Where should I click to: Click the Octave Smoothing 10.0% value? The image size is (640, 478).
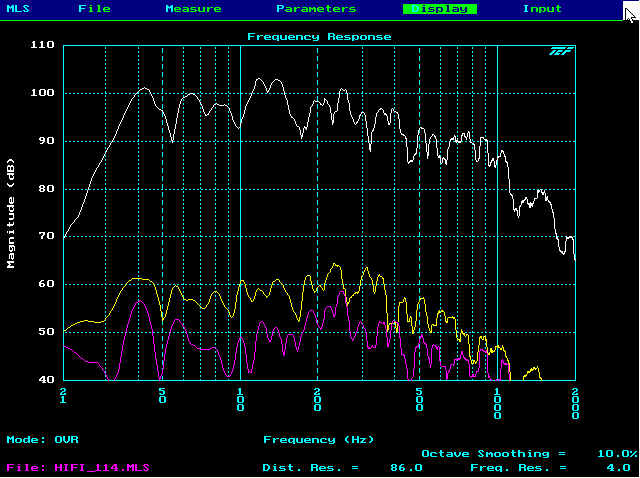pyautogui.click(x=617, y=454)
